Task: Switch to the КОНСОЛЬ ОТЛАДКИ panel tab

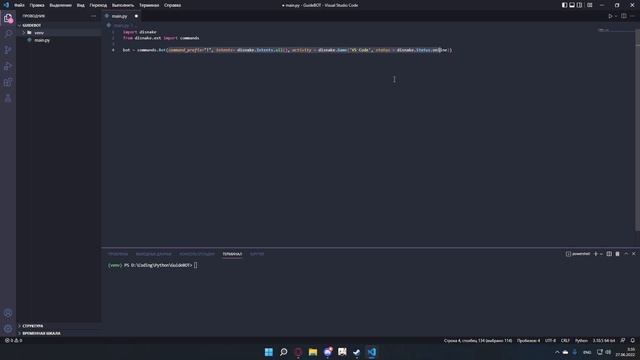Action: 197,254
